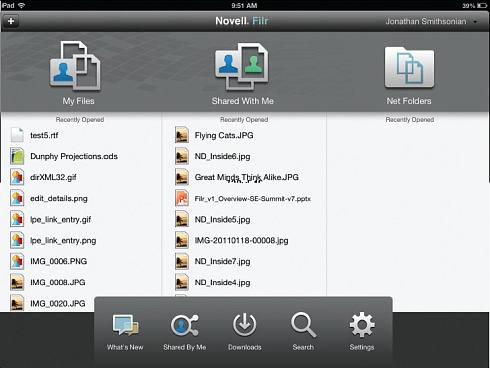Tap the Wi-Fi indicator in status bar

pos(21,5)
